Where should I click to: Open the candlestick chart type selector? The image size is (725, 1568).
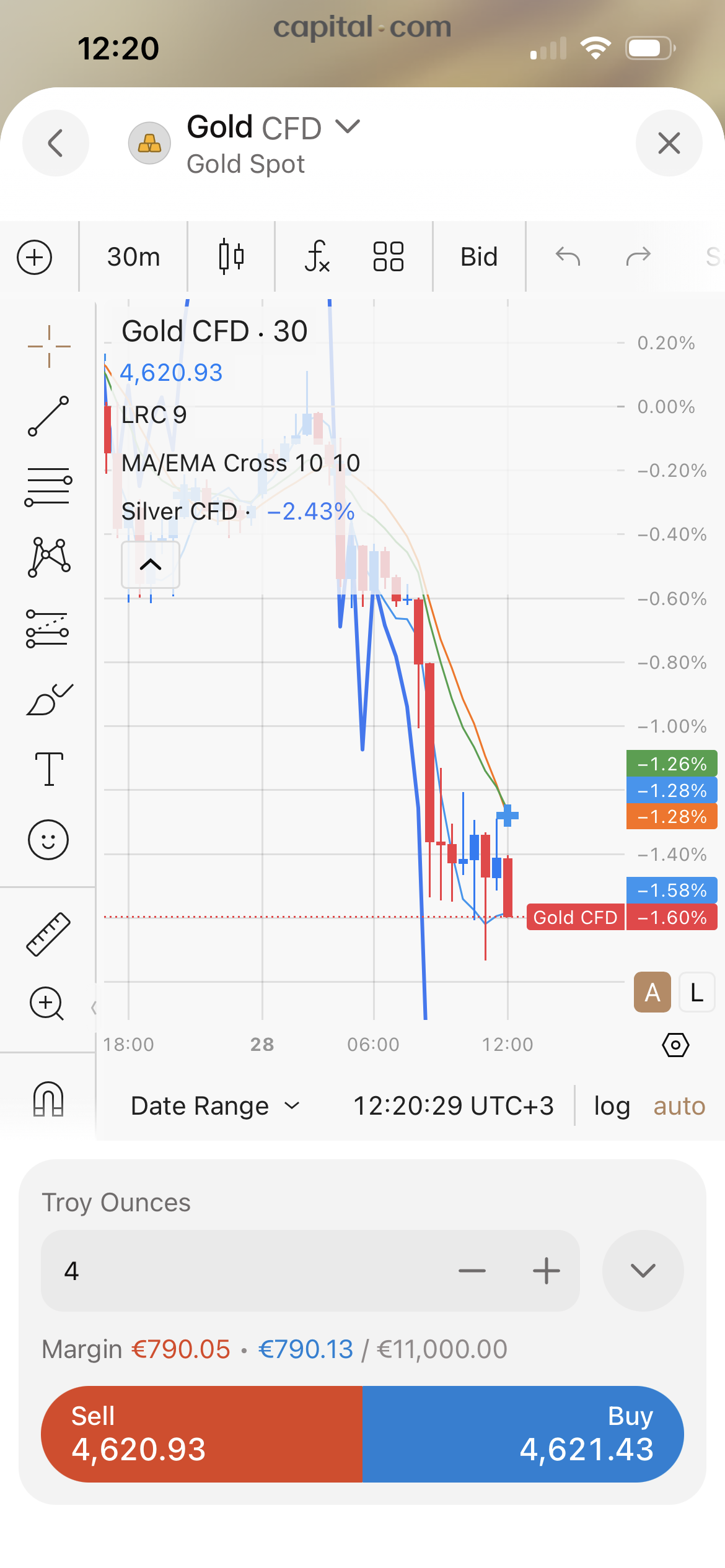[x=231, y=257]
